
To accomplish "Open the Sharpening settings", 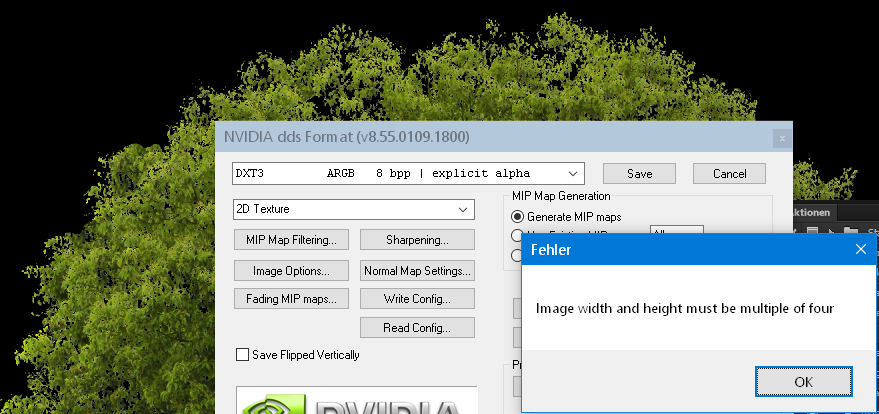I will pos(417,240).
